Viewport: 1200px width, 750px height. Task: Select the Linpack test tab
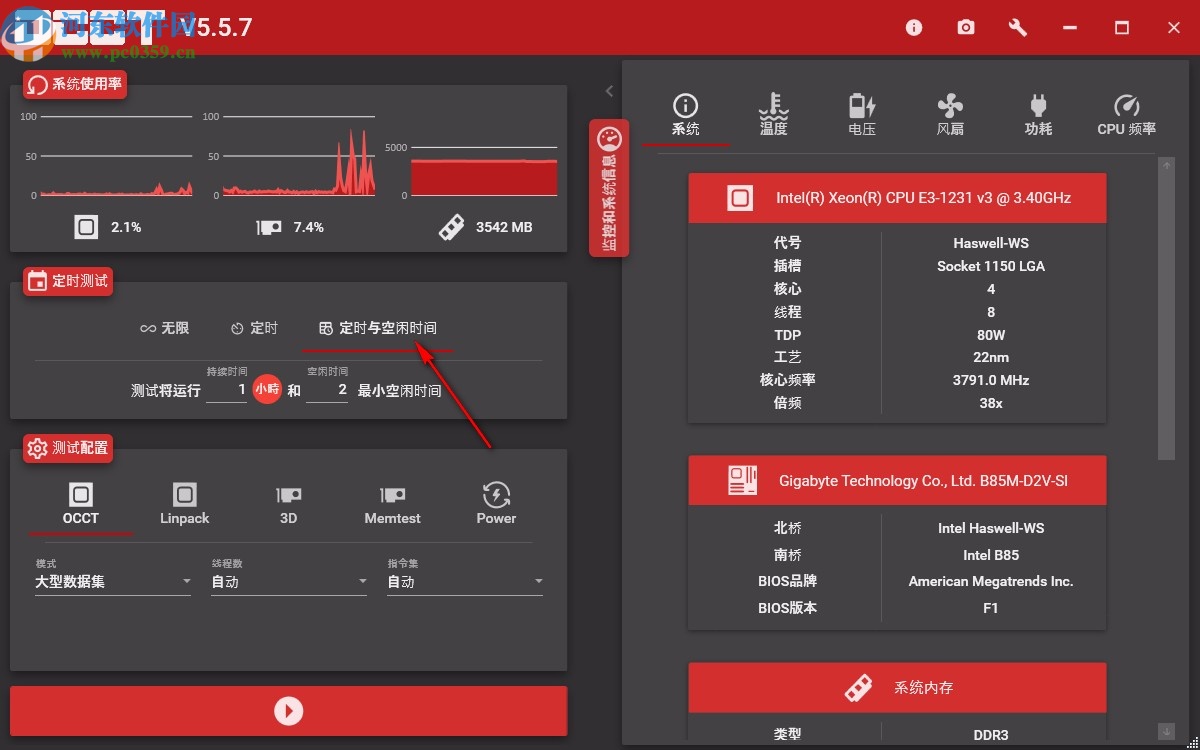point(184,503)
